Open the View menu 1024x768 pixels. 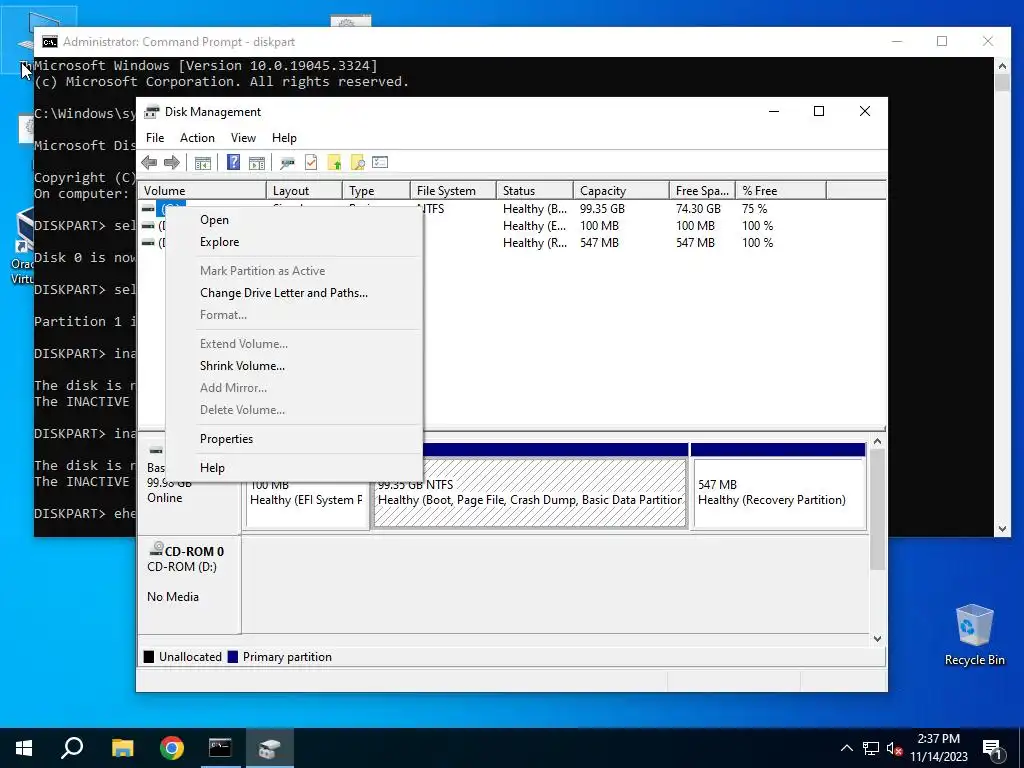(x=243, y=138)
